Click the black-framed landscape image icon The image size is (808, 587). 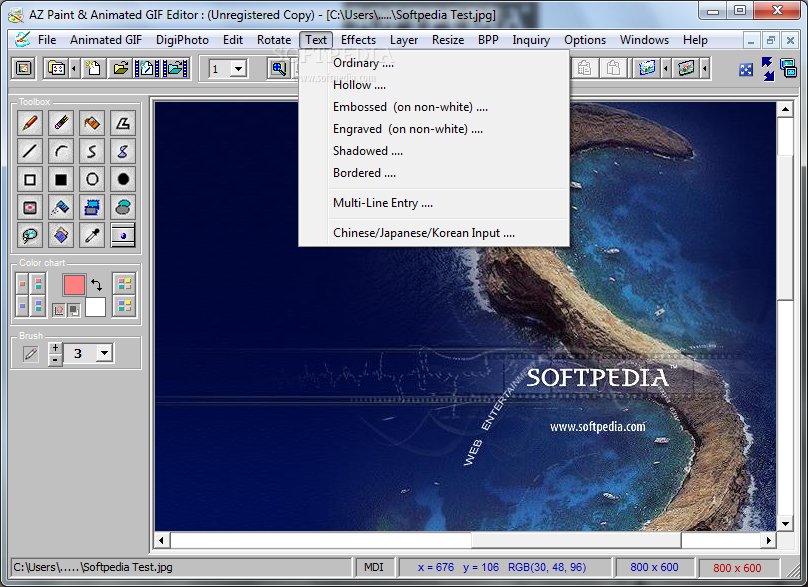[686, 68]
